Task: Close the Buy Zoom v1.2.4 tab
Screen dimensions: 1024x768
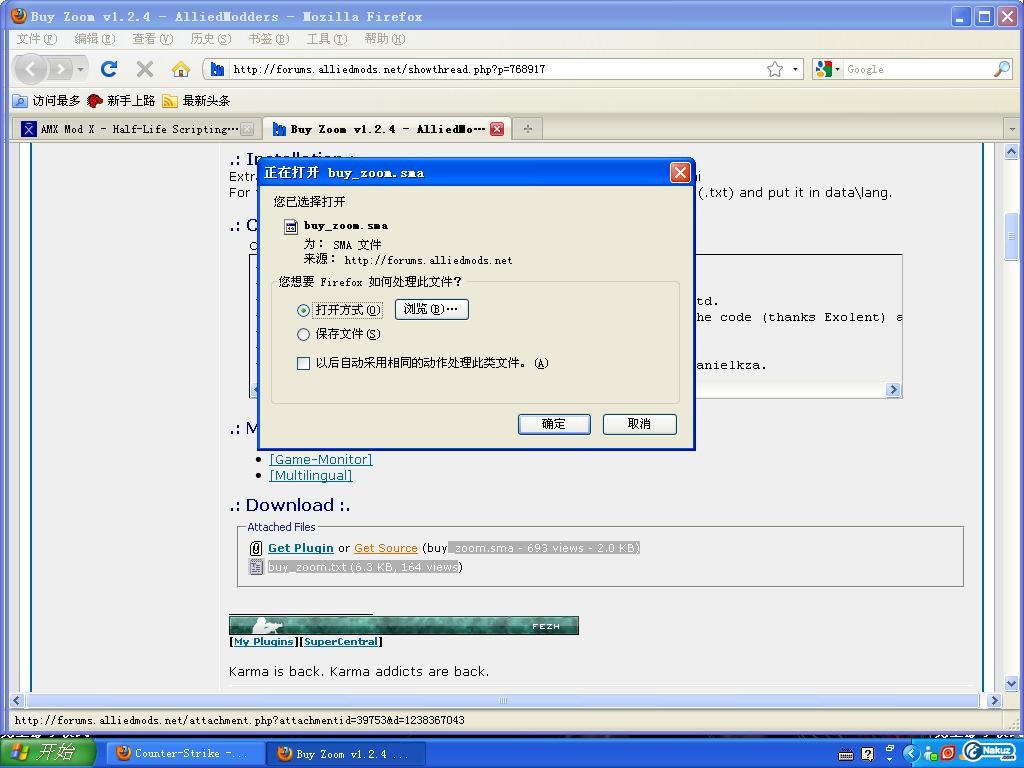Action: [497, 129]
